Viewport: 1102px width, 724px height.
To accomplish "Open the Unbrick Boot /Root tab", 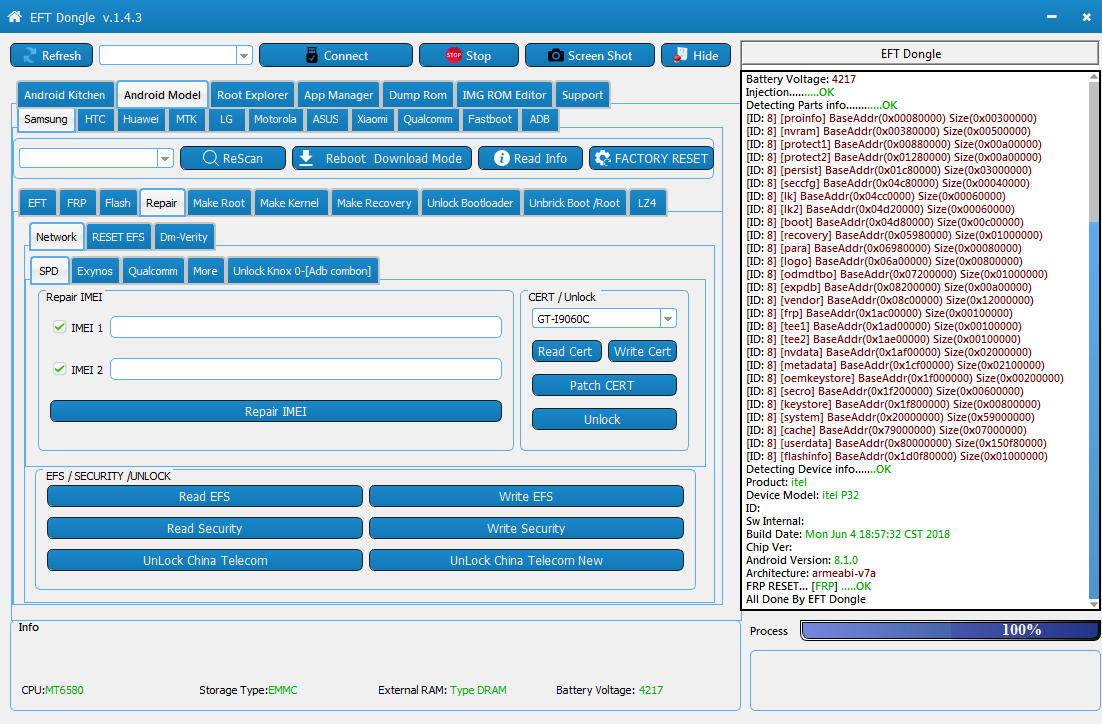I will [x=574, y=203].
